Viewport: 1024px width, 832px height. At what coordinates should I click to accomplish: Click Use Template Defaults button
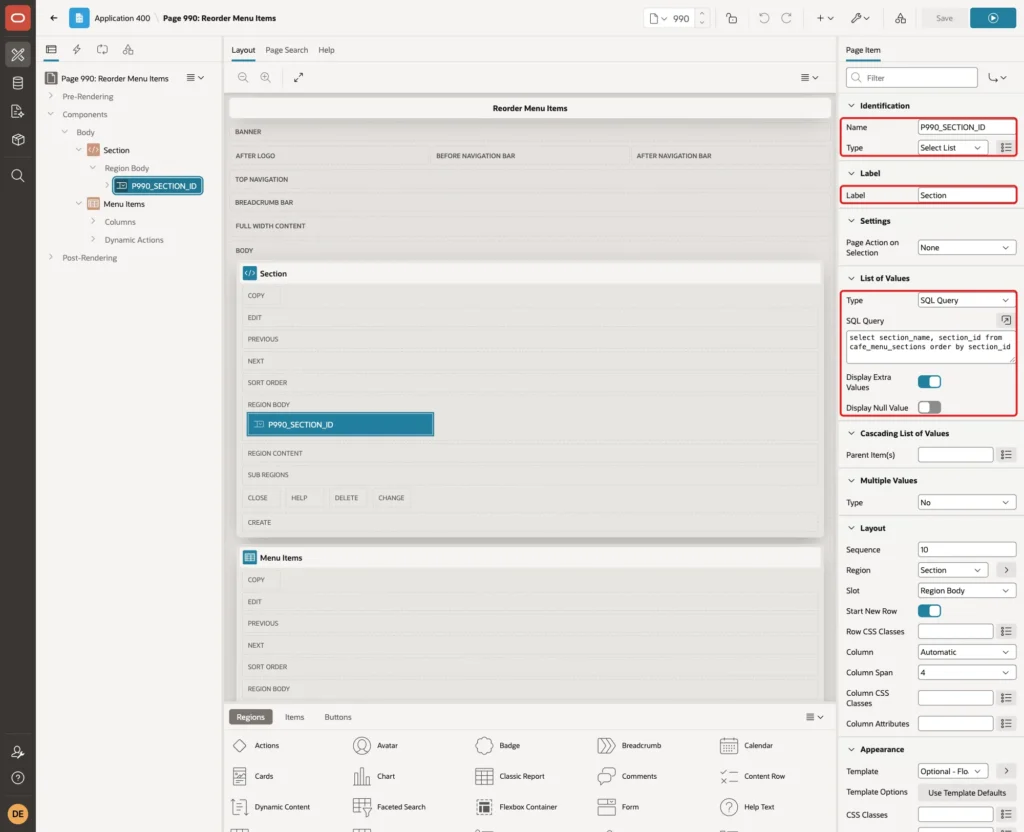click(967, 792)
